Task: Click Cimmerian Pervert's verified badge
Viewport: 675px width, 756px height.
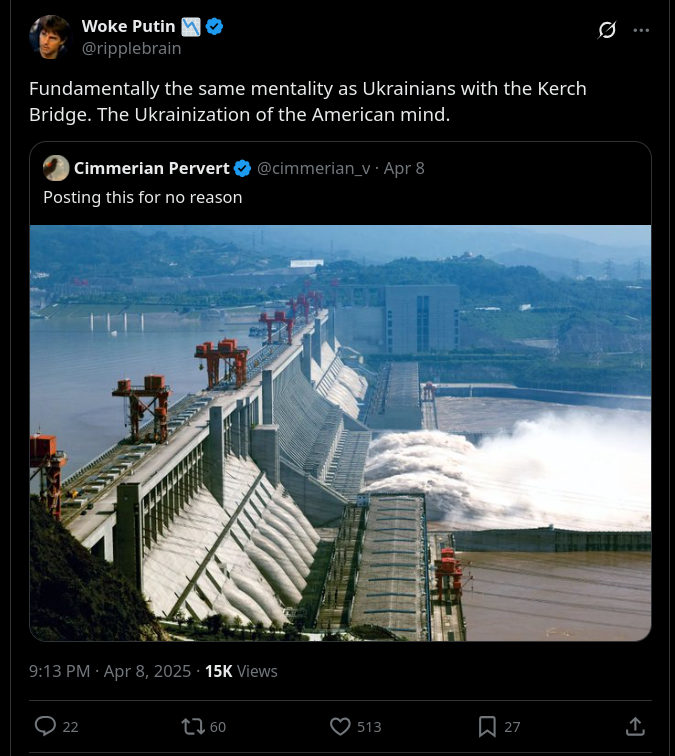Action: 243,168
